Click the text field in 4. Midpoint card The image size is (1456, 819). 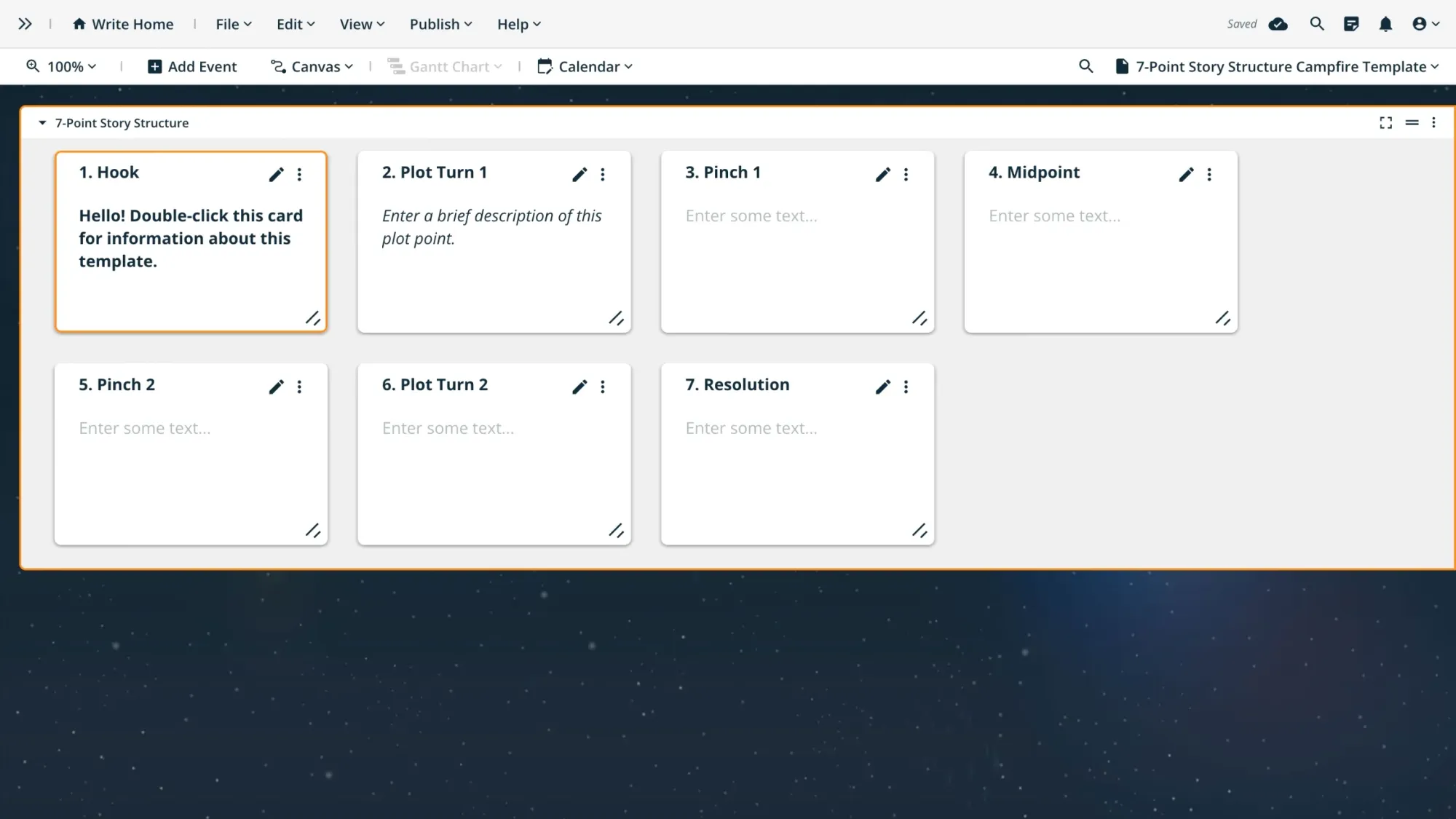(1055, 216)
